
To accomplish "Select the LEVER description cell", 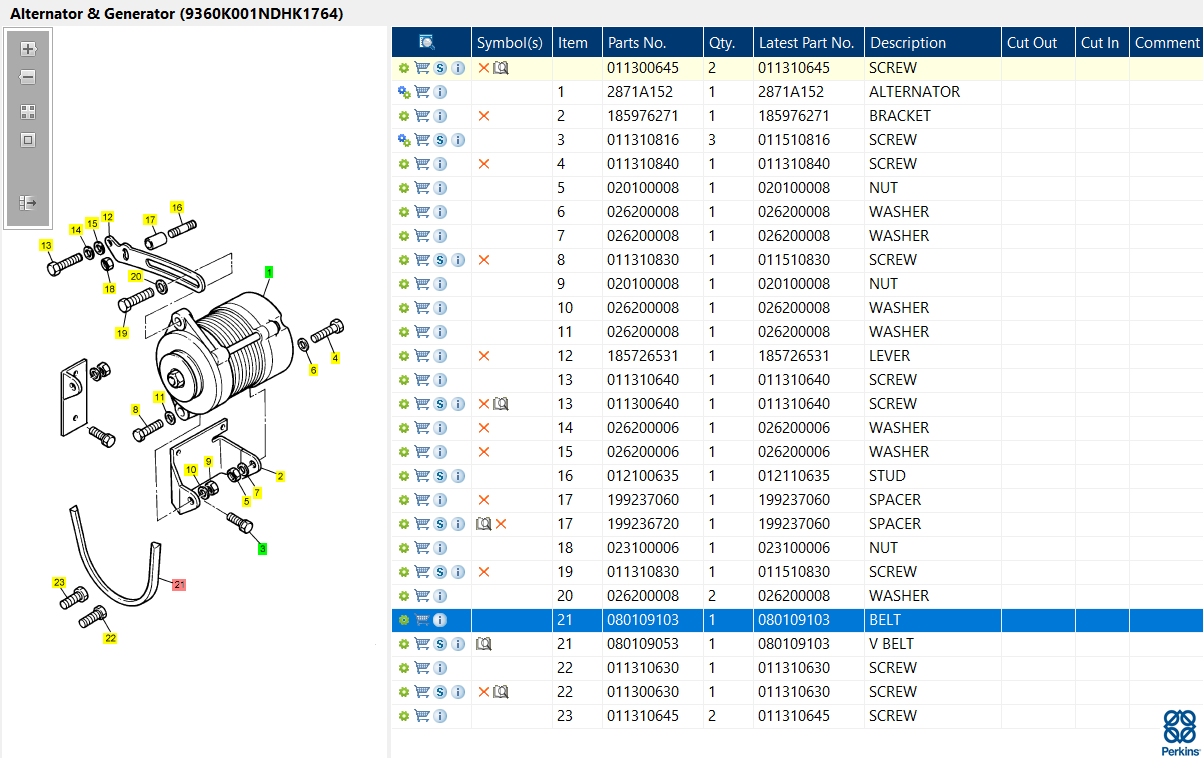I will coord(933,356).
